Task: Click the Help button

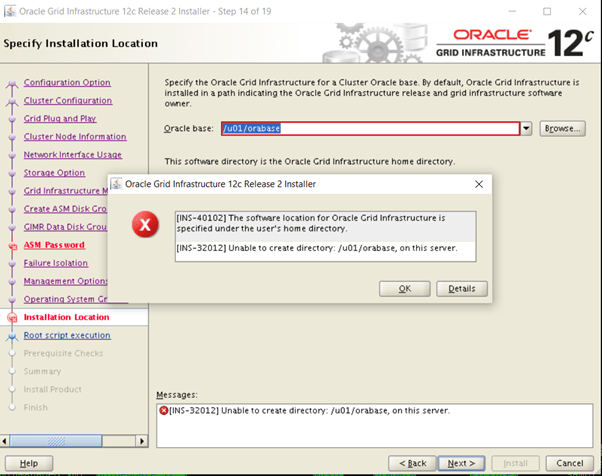Action: pyautogui.click(x=29, y=463)
